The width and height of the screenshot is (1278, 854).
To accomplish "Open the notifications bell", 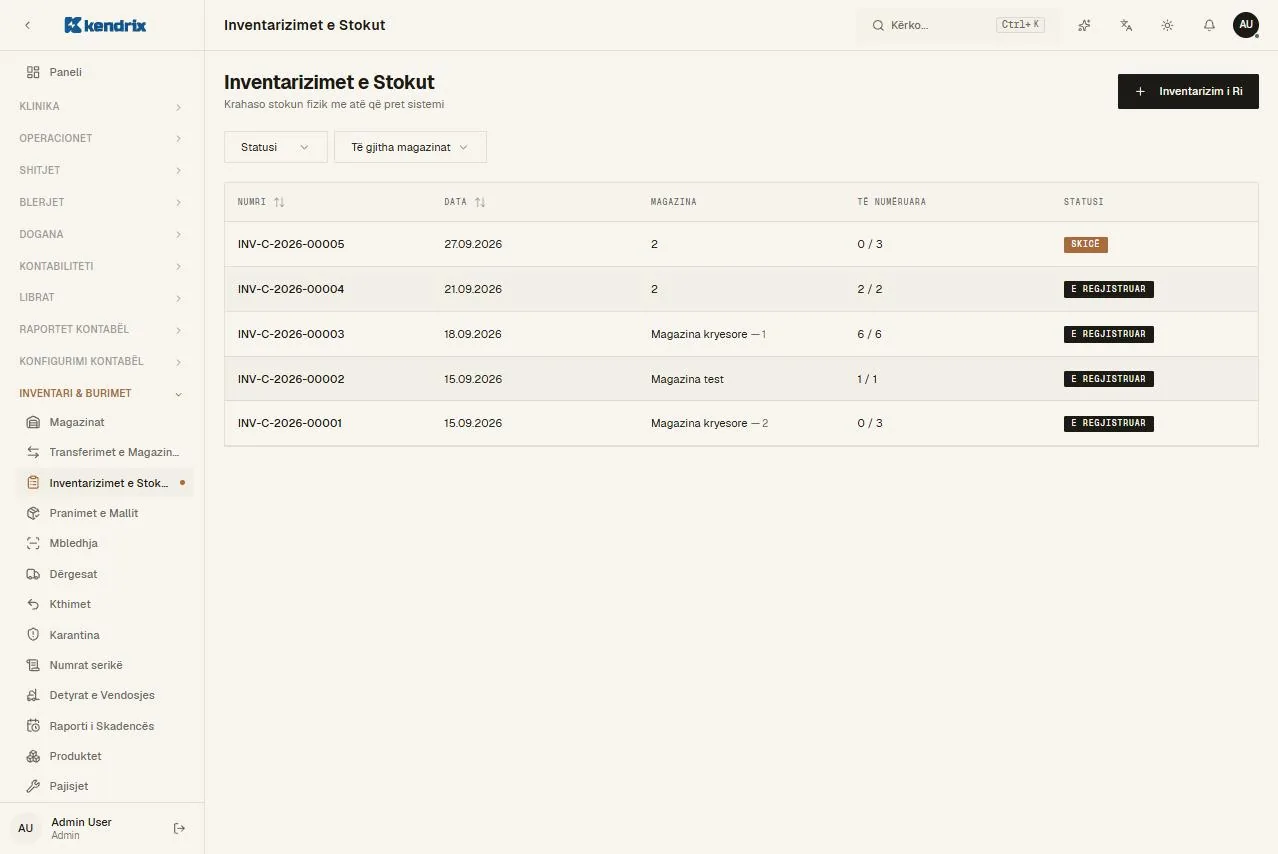I will coord(1209,25).
